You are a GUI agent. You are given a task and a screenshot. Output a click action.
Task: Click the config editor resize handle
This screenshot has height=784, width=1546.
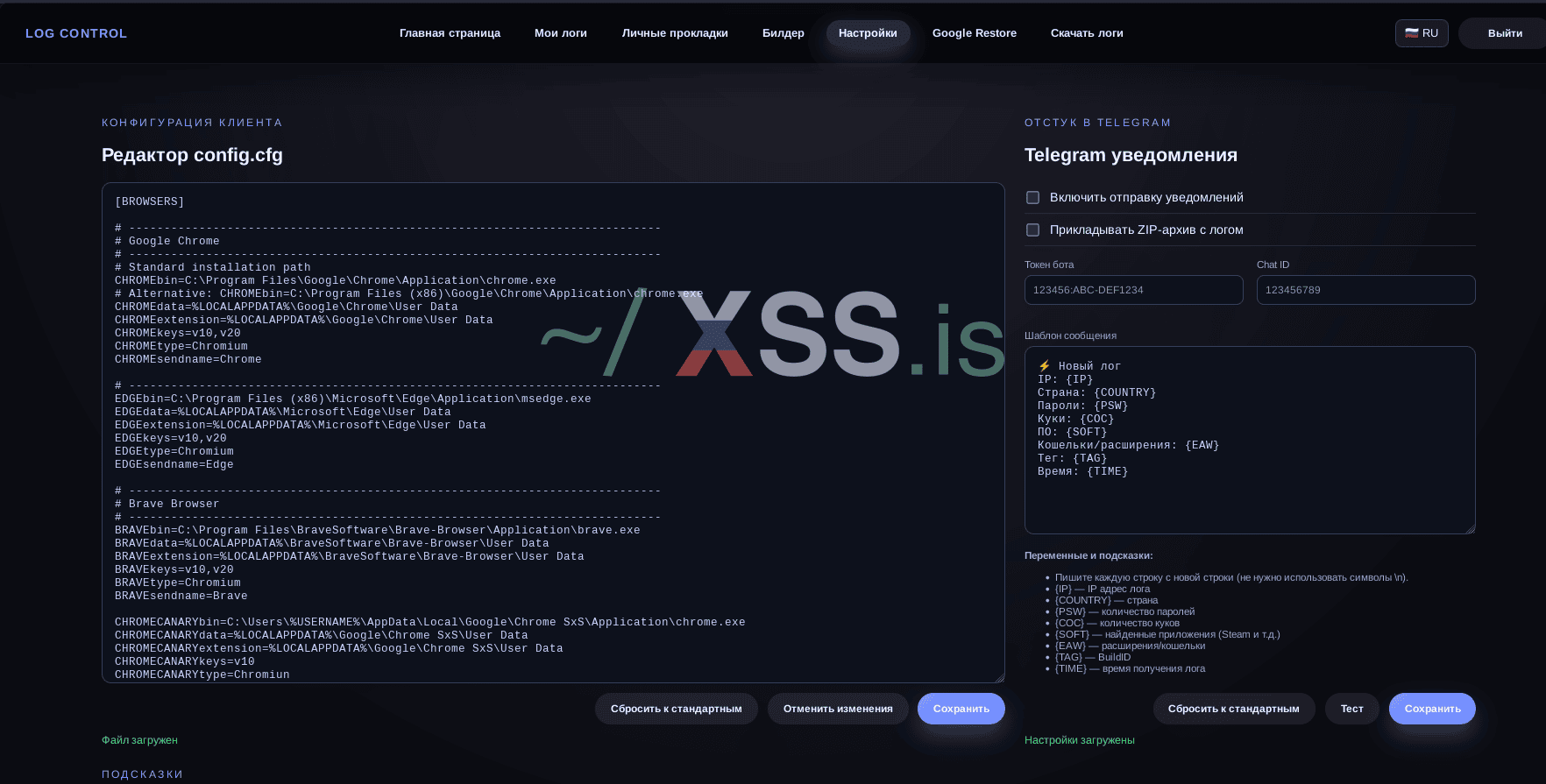click(999, 677)
